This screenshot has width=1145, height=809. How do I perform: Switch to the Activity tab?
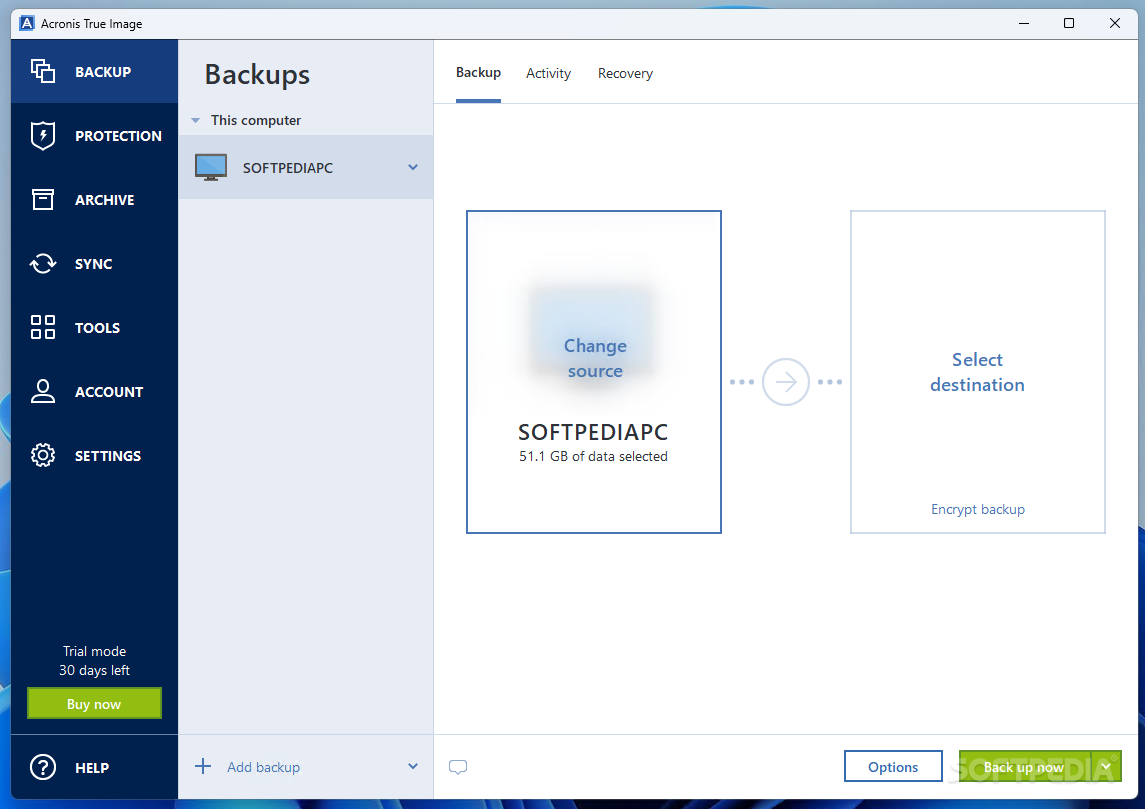(548, 73)
